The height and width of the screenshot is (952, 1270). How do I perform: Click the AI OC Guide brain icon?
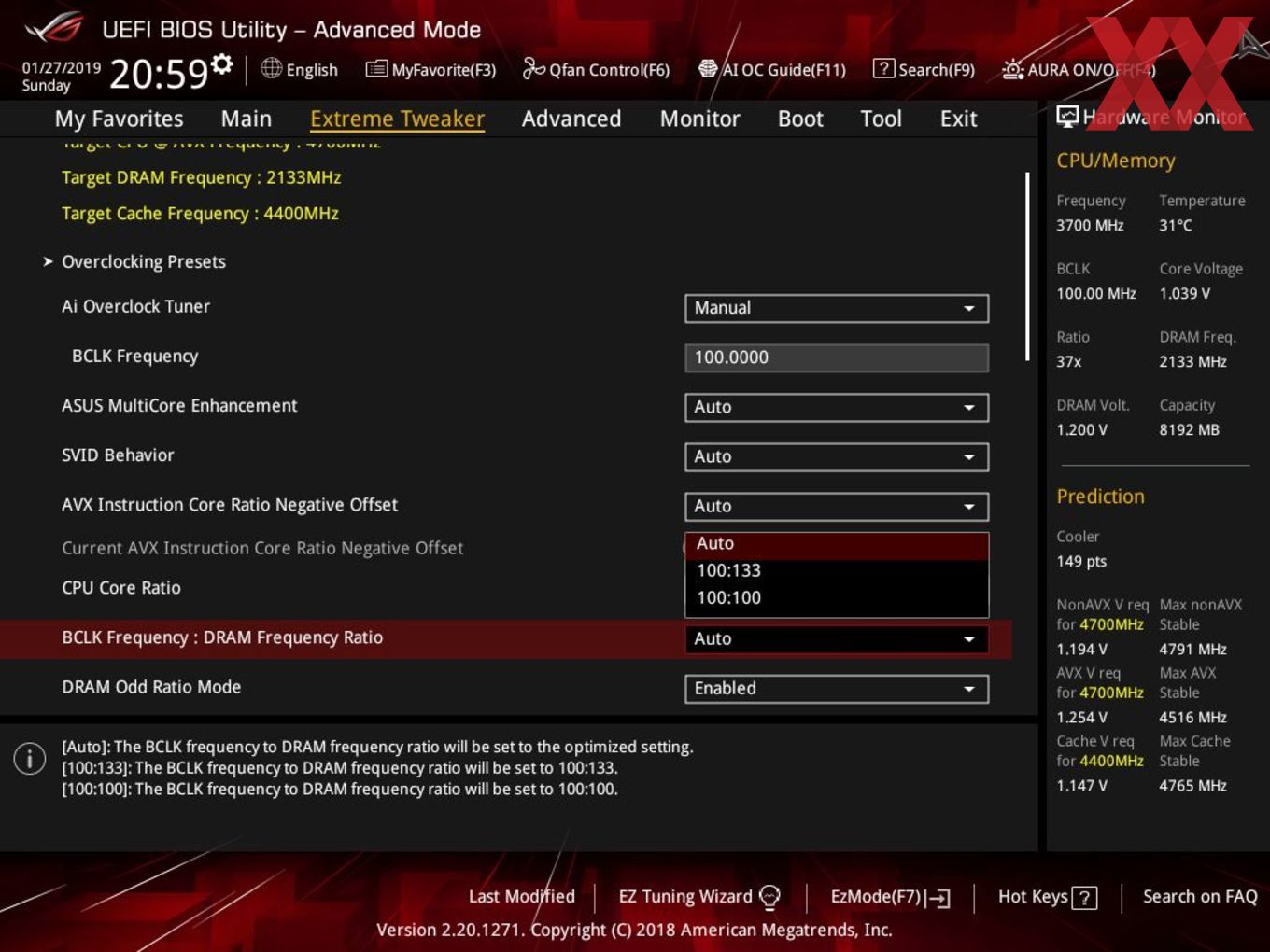point(708,68)
